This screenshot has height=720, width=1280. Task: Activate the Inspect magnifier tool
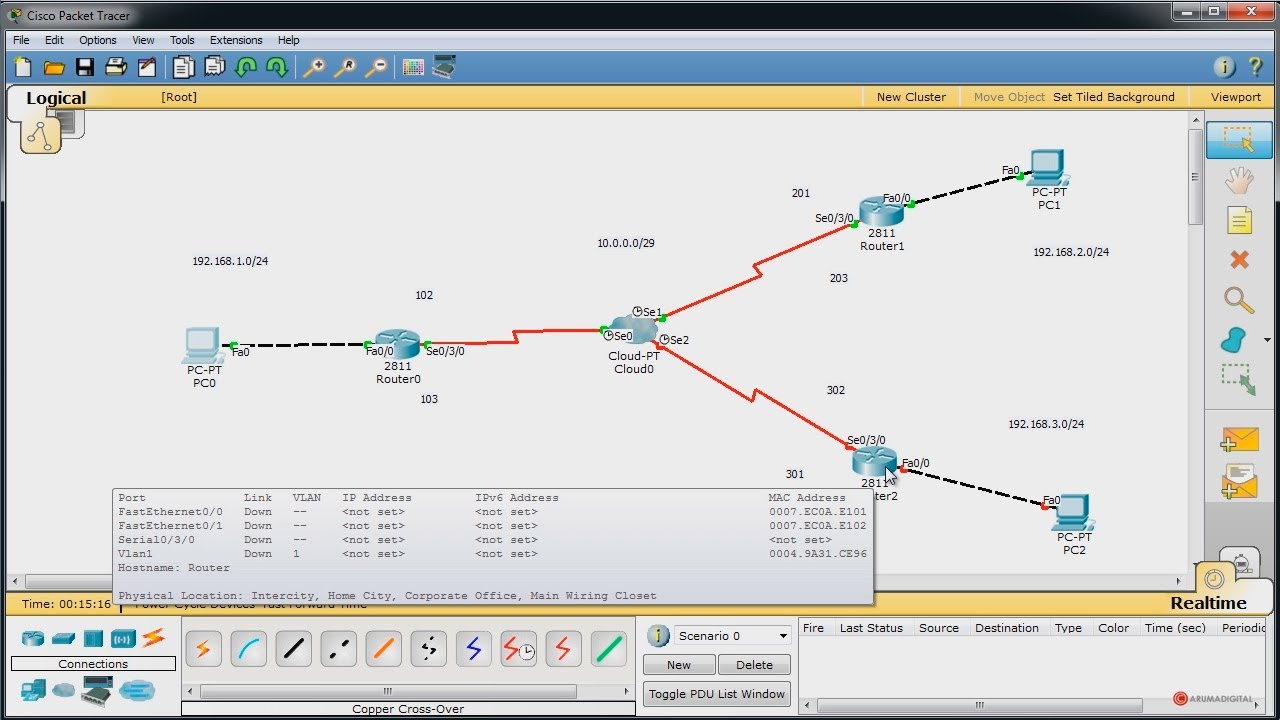[1239, 300]
